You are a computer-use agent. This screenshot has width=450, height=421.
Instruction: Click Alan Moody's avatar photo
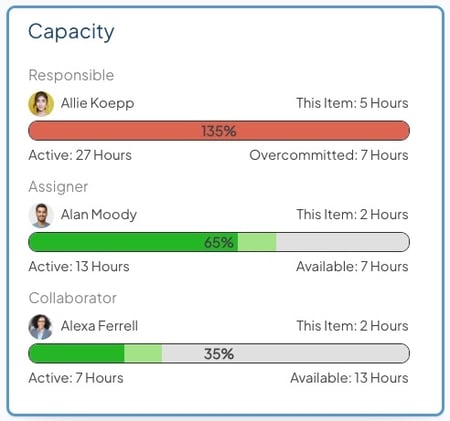point(41,215)
